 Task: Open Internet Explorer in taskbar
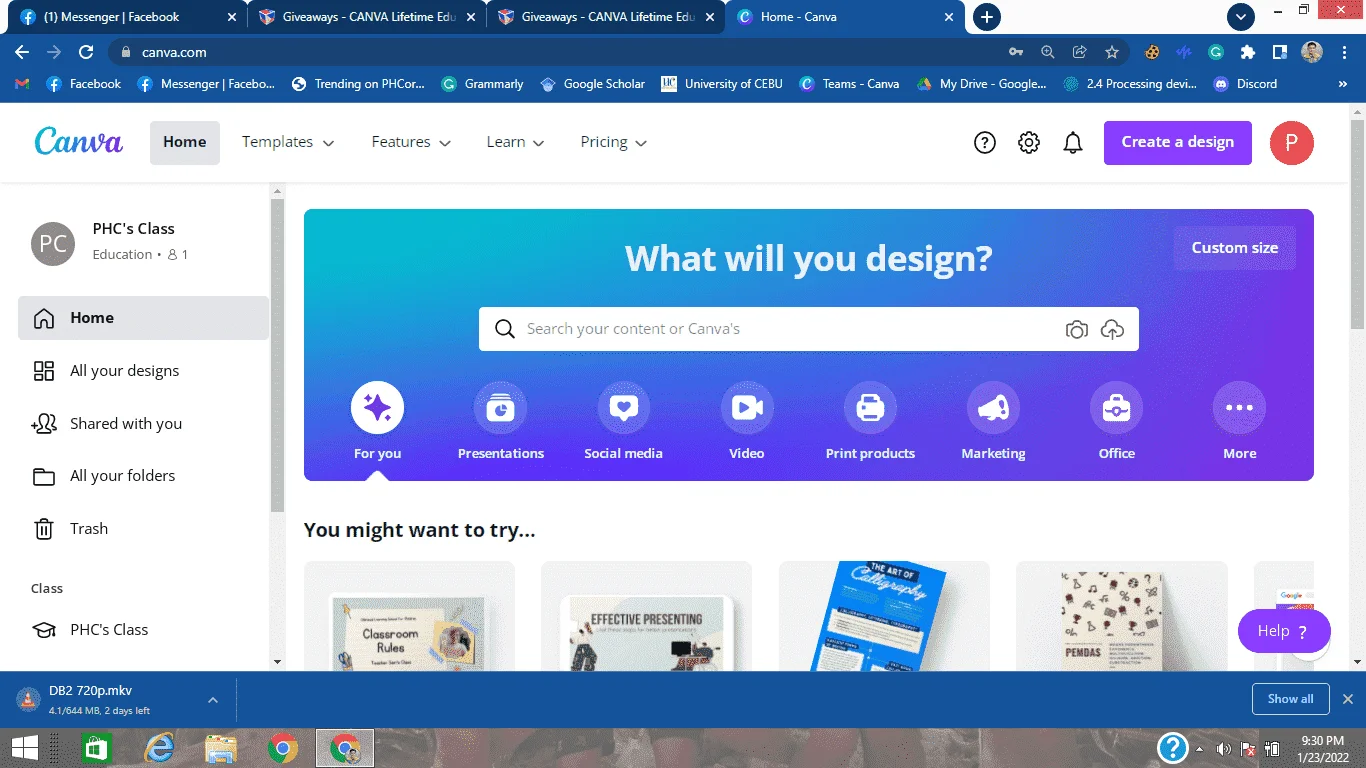(x=159, y=748)
